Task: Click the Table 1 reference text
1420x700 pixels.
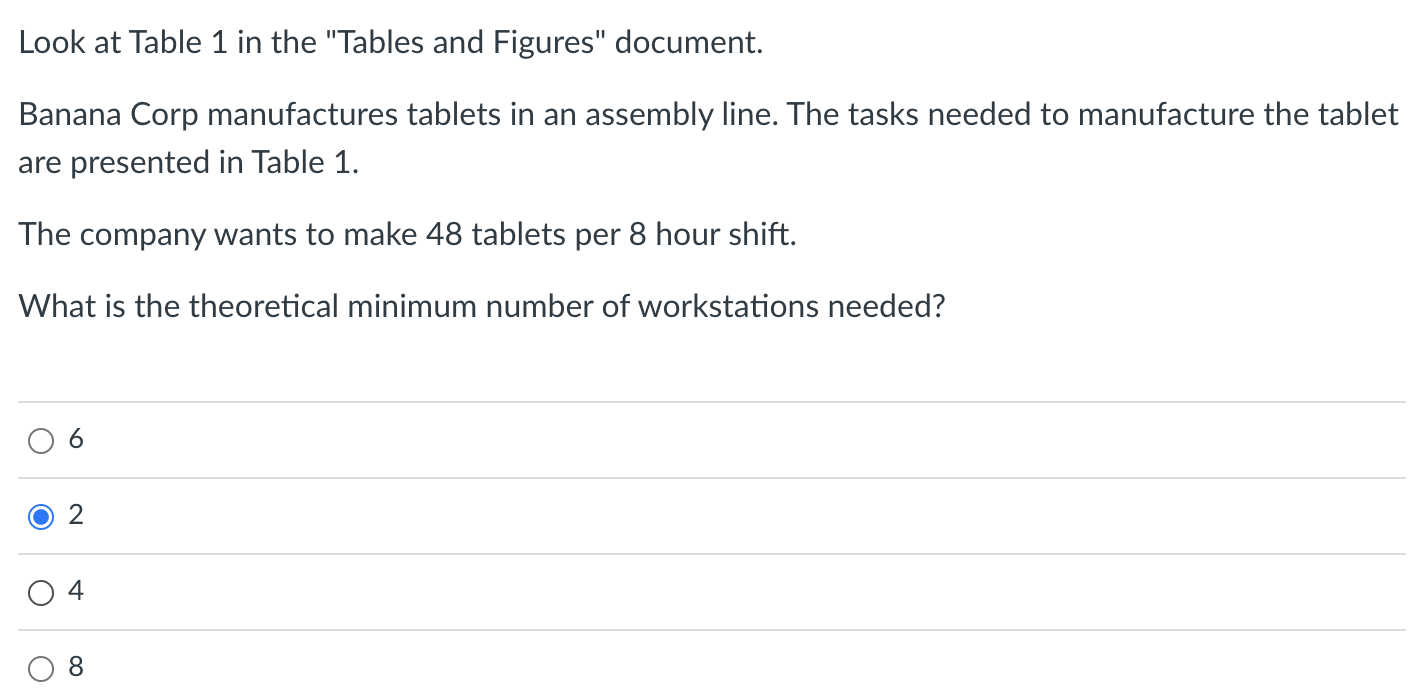Action: pos(390,42)
